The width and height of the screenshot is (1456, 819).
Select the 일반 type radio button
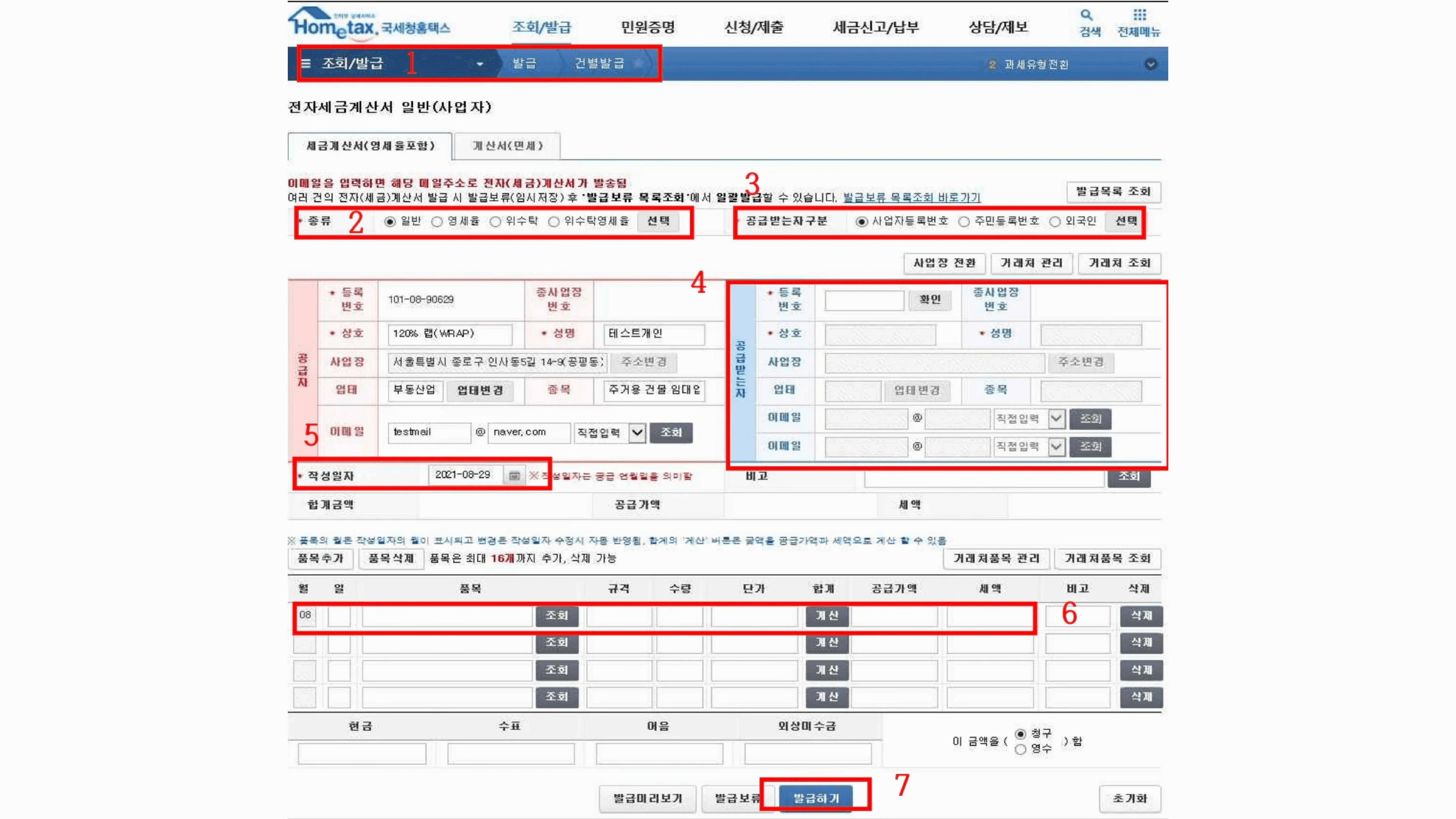tap(389, 221)
